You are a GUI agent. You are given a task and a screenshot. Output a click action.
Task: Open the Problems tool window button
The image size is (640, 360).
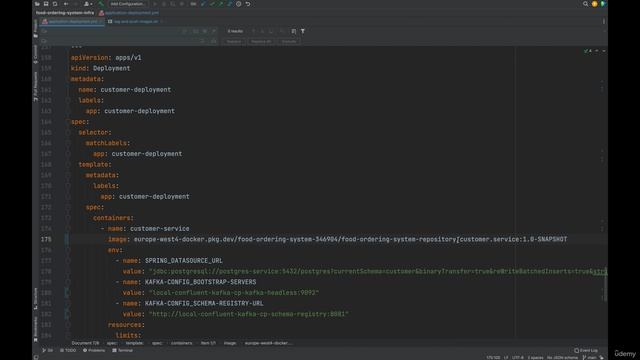(94, 350)
